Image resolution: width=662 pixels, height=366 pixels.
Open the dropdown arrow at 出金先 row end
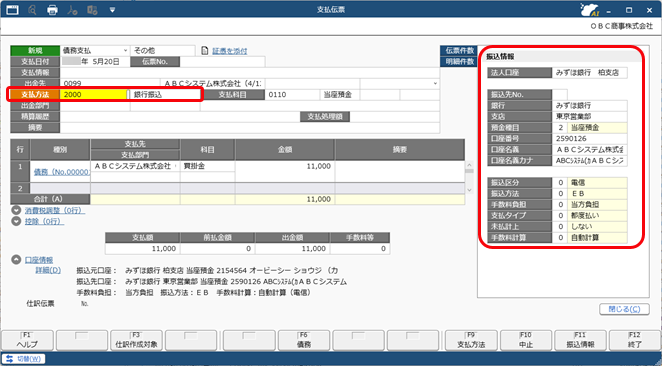pyautogui.click(x=435, y=84)
